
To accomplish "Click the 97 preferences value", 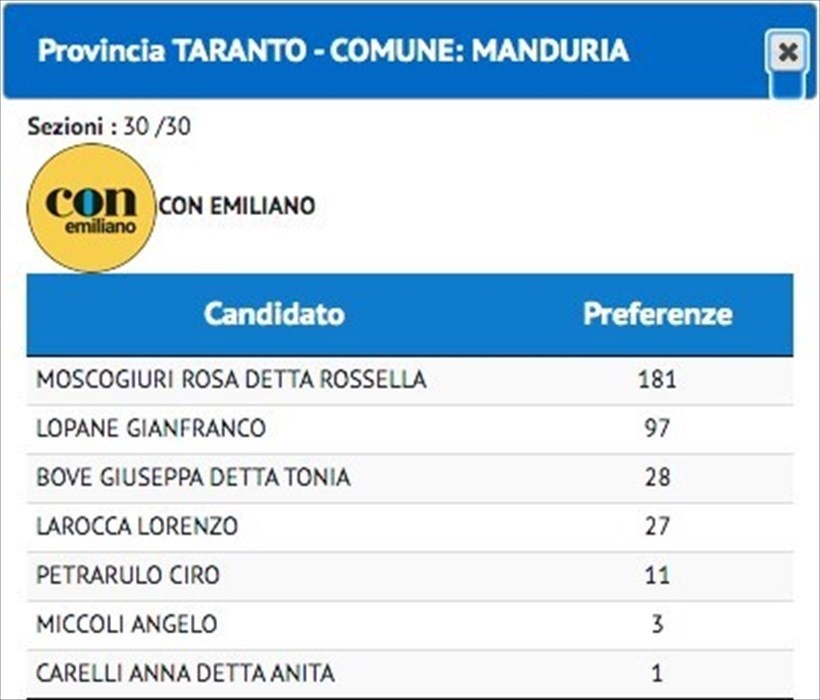I will click(657, 429).
